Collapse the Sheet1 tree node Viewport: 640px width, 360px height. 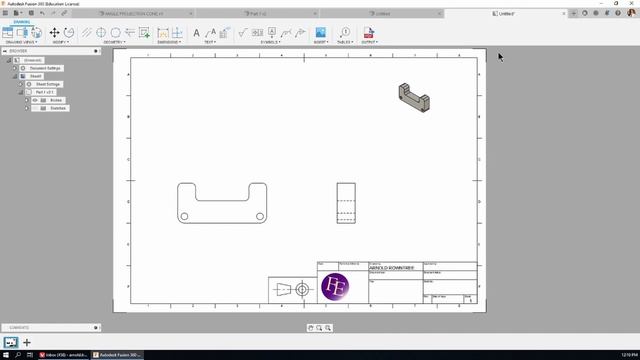point(15,76)
